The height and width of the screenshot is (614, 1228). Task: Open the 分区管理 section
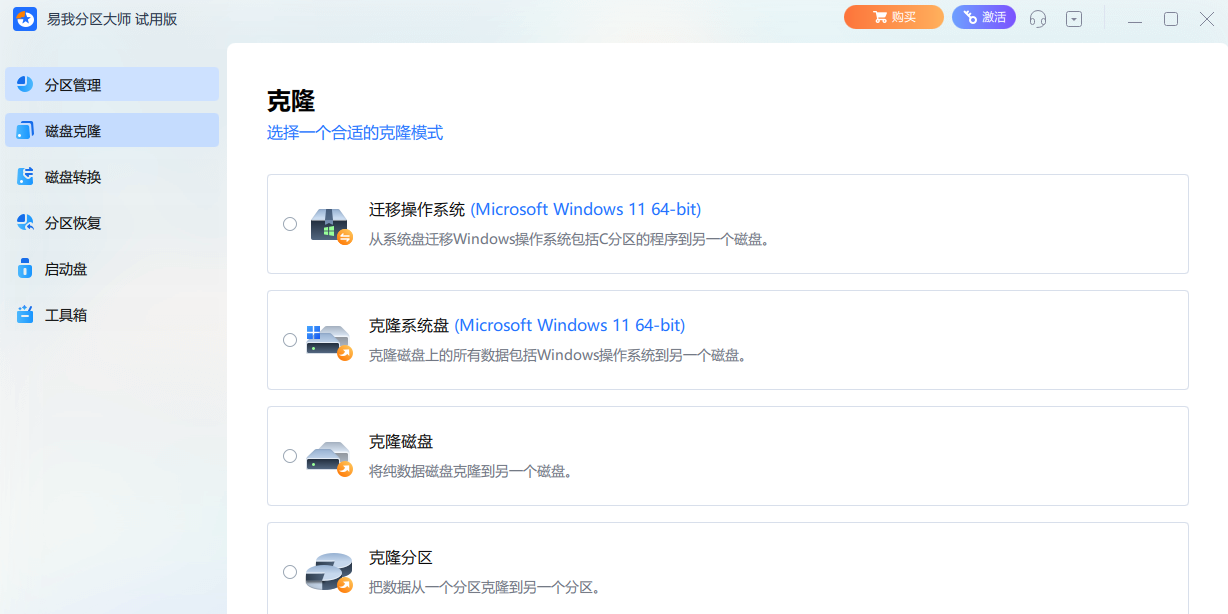pyautogui.click(x=112, y=85)
